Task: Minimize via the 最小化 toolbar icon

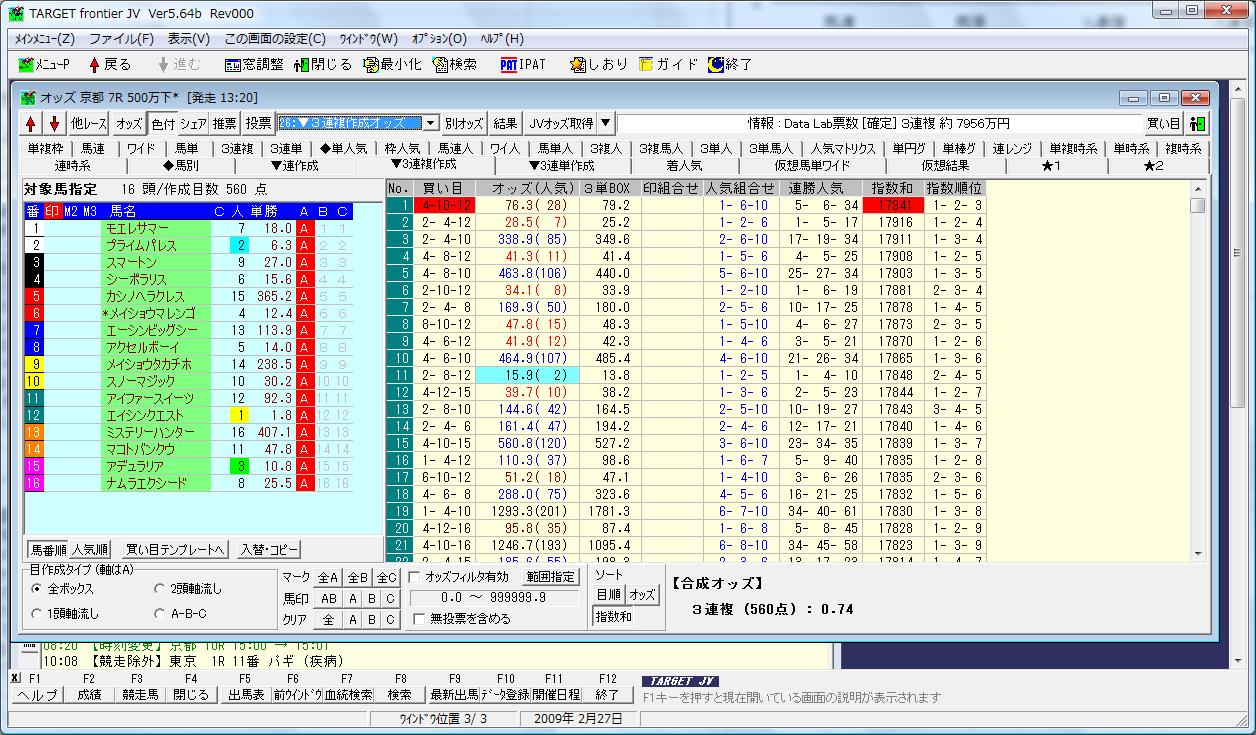Action: pos(393,64)
